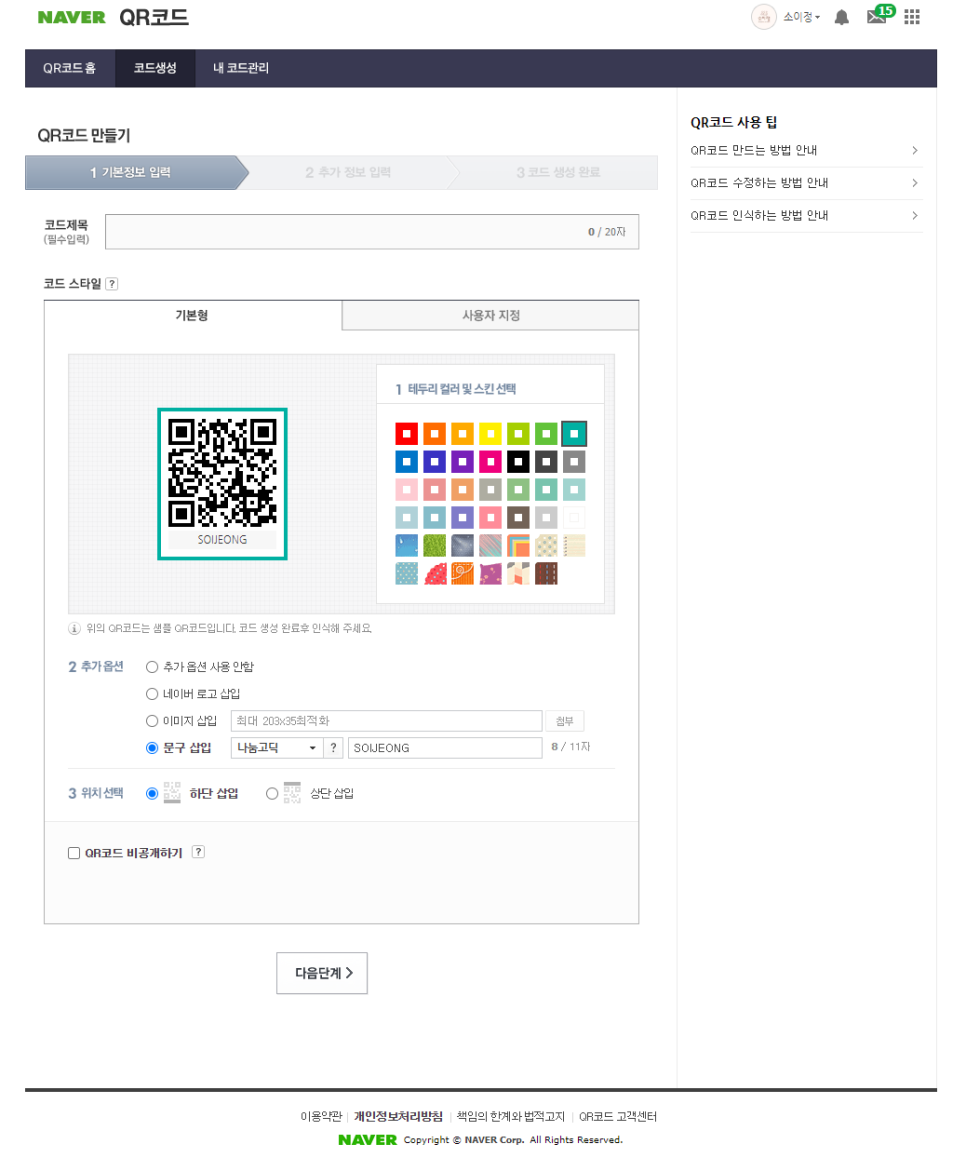Click the code style help question icon

click(112, 284)
